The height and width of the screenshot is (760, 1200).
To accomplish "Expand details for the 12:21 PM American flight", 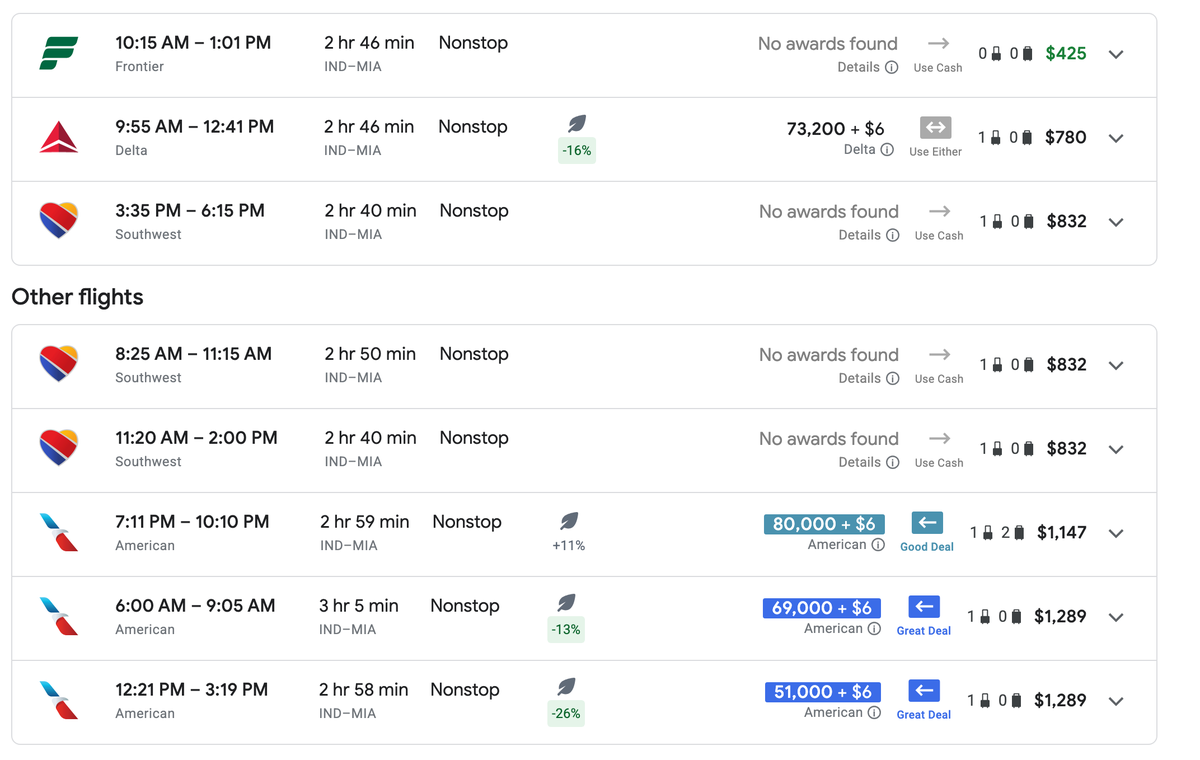I will click(1116, 701).
